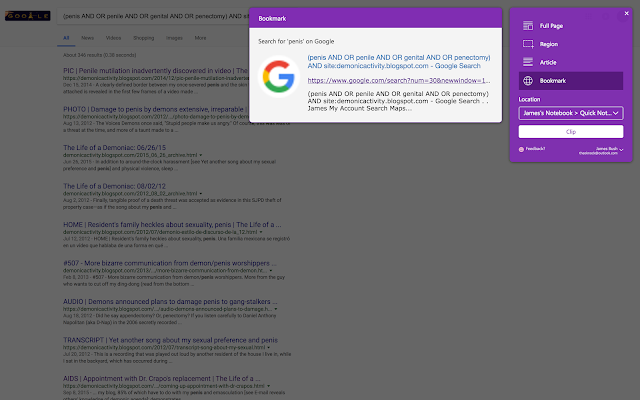The width and height of the screenshot is (640, 400).
Task: Open the bookmark preview title link
Action: coord(399,62)
